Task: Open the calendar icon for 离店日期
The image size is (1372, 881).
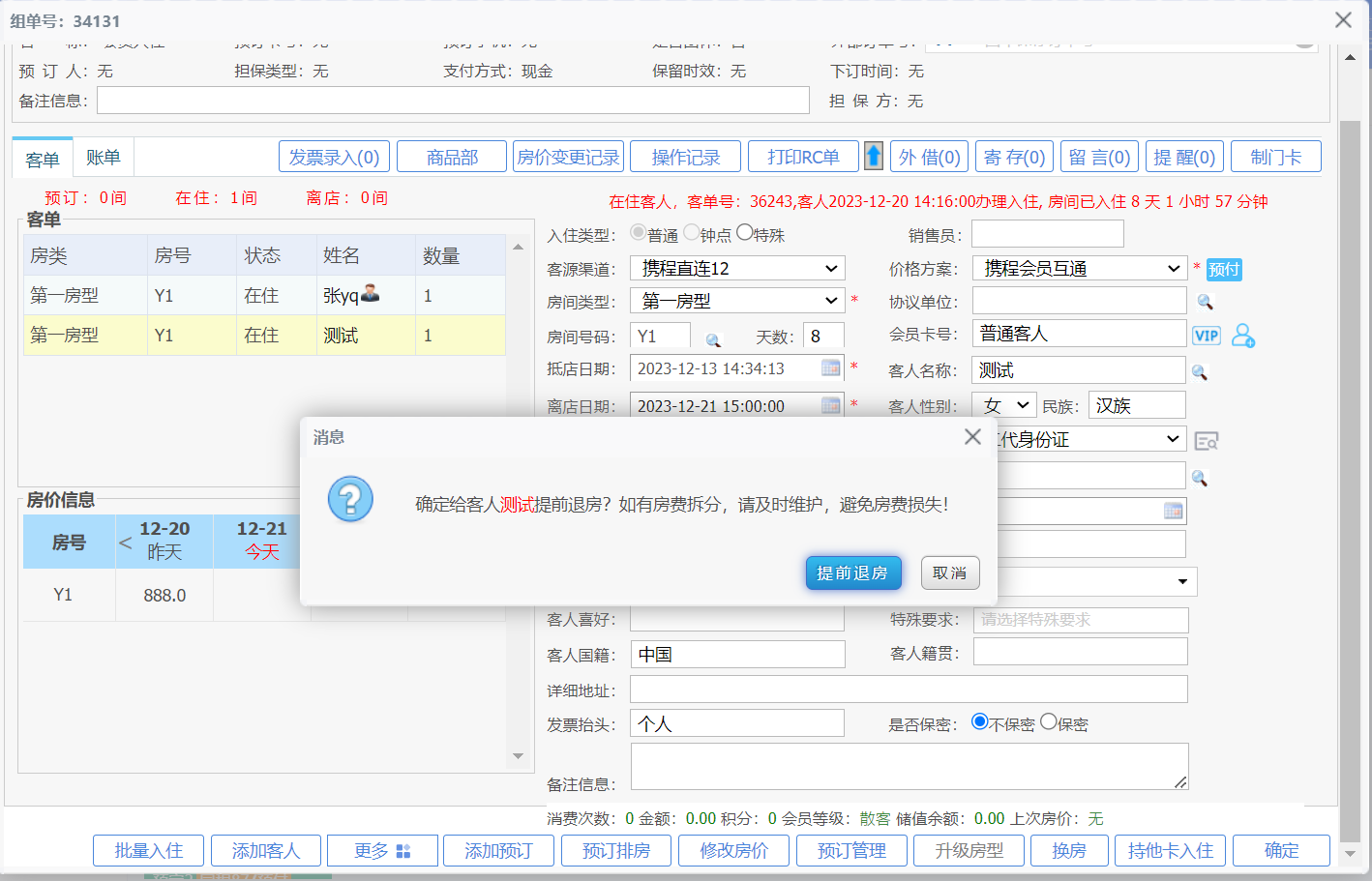Action: coord(831,405)
